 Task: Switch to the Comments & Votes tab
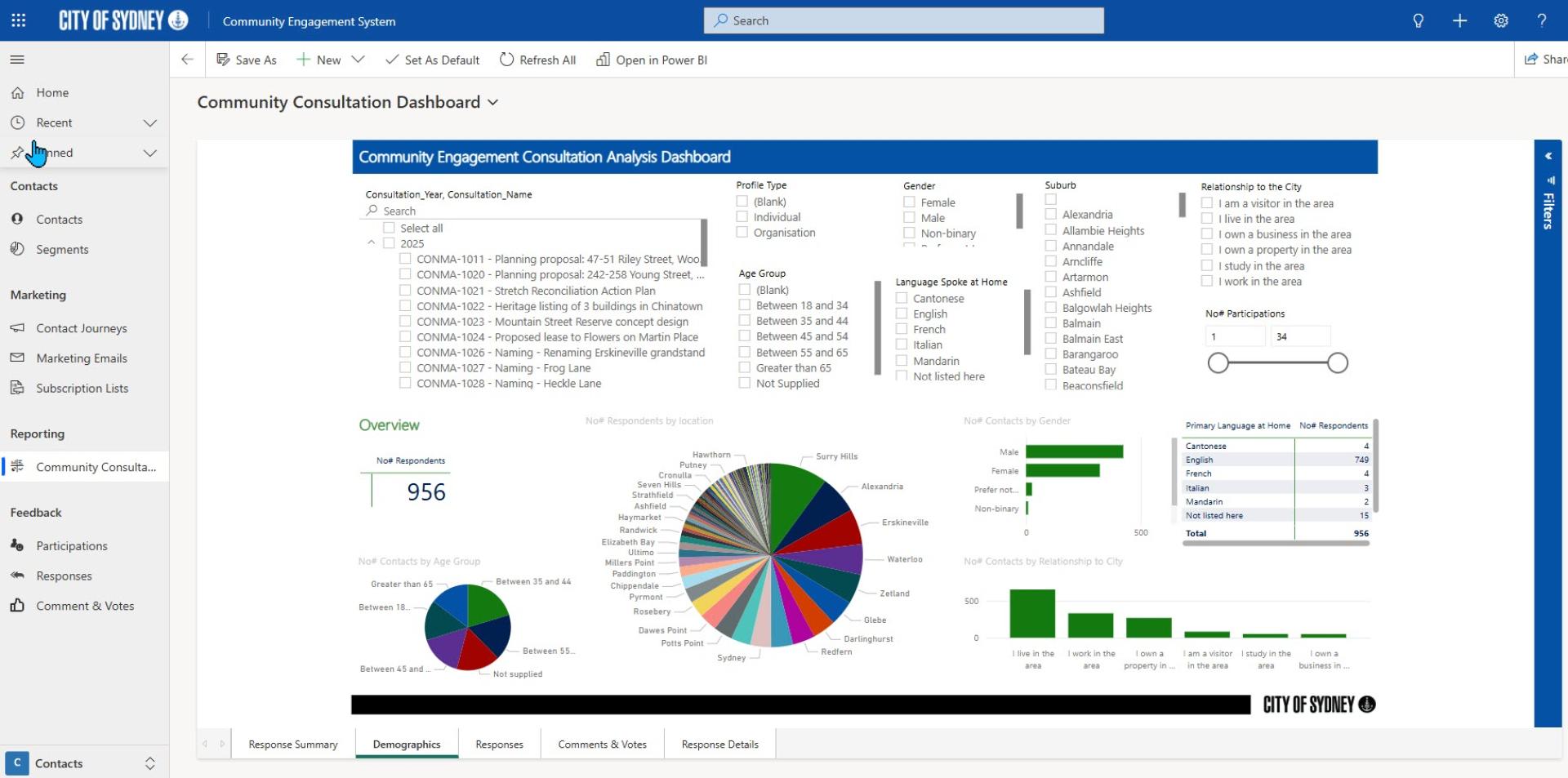click(x=602, y=745)
